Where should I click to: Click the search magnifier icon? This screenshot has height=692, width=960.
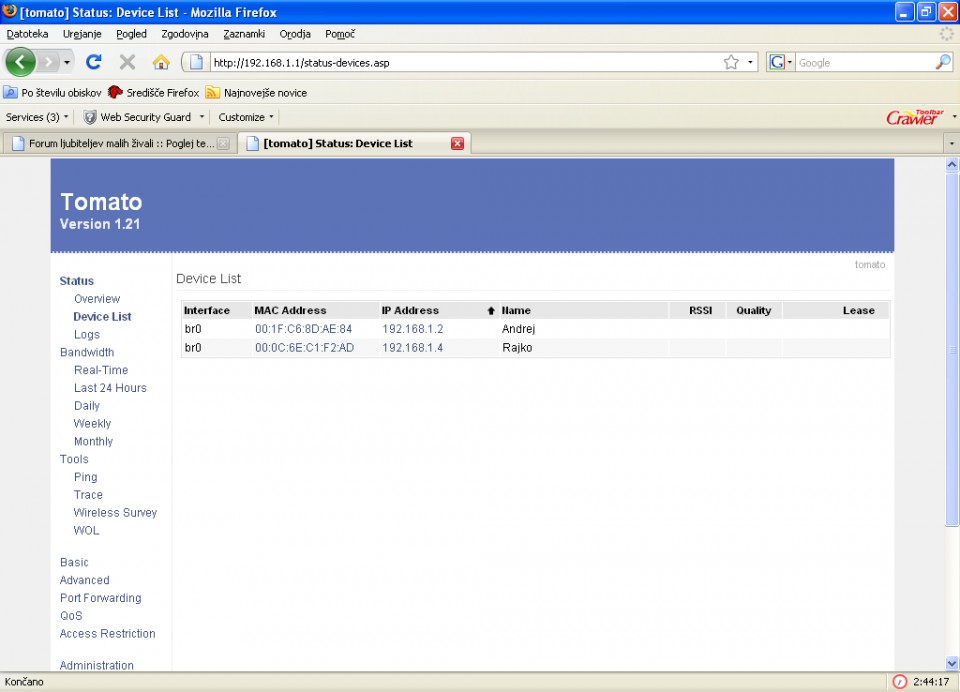[943, 62]
